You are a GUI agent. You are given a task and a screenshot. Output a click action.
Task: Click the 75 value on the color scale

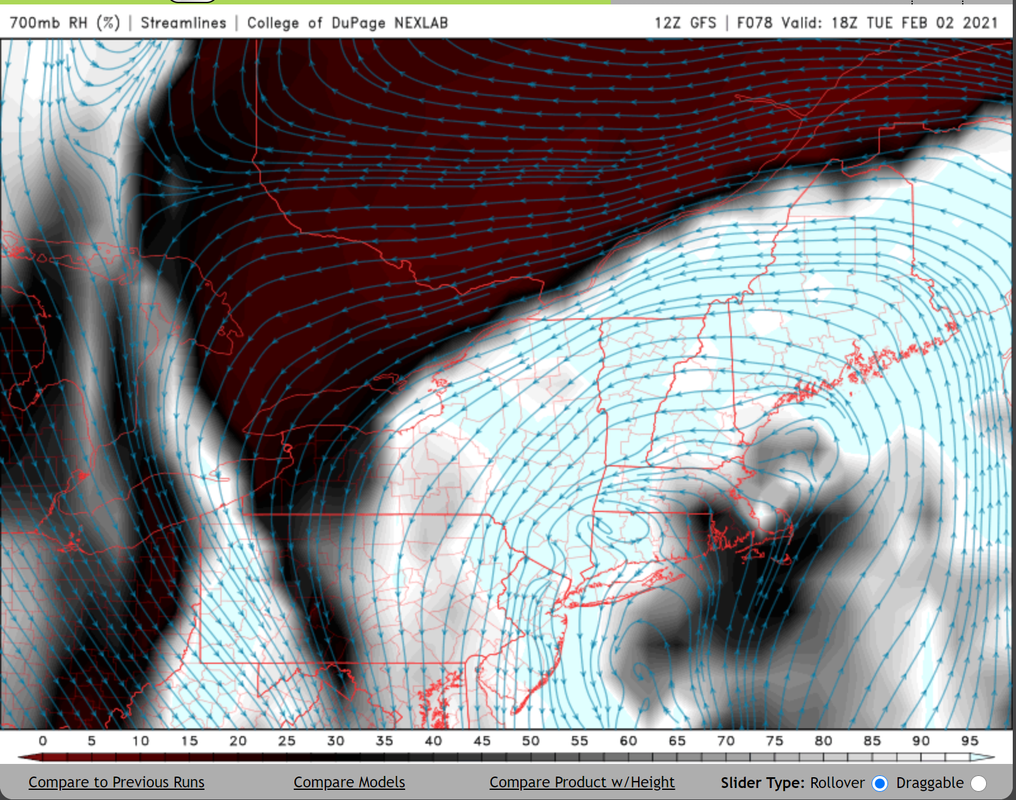[774, 740]
